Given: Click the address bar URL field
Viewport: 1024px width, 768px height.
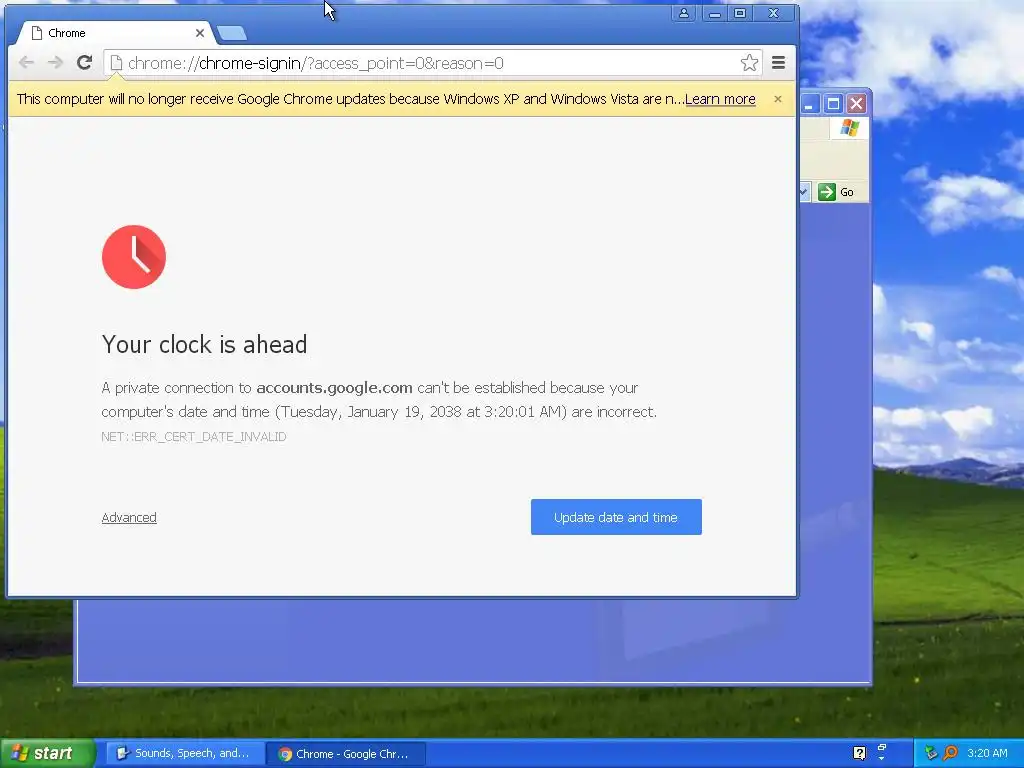Looking at the screenshot, I should pos(431,63).
